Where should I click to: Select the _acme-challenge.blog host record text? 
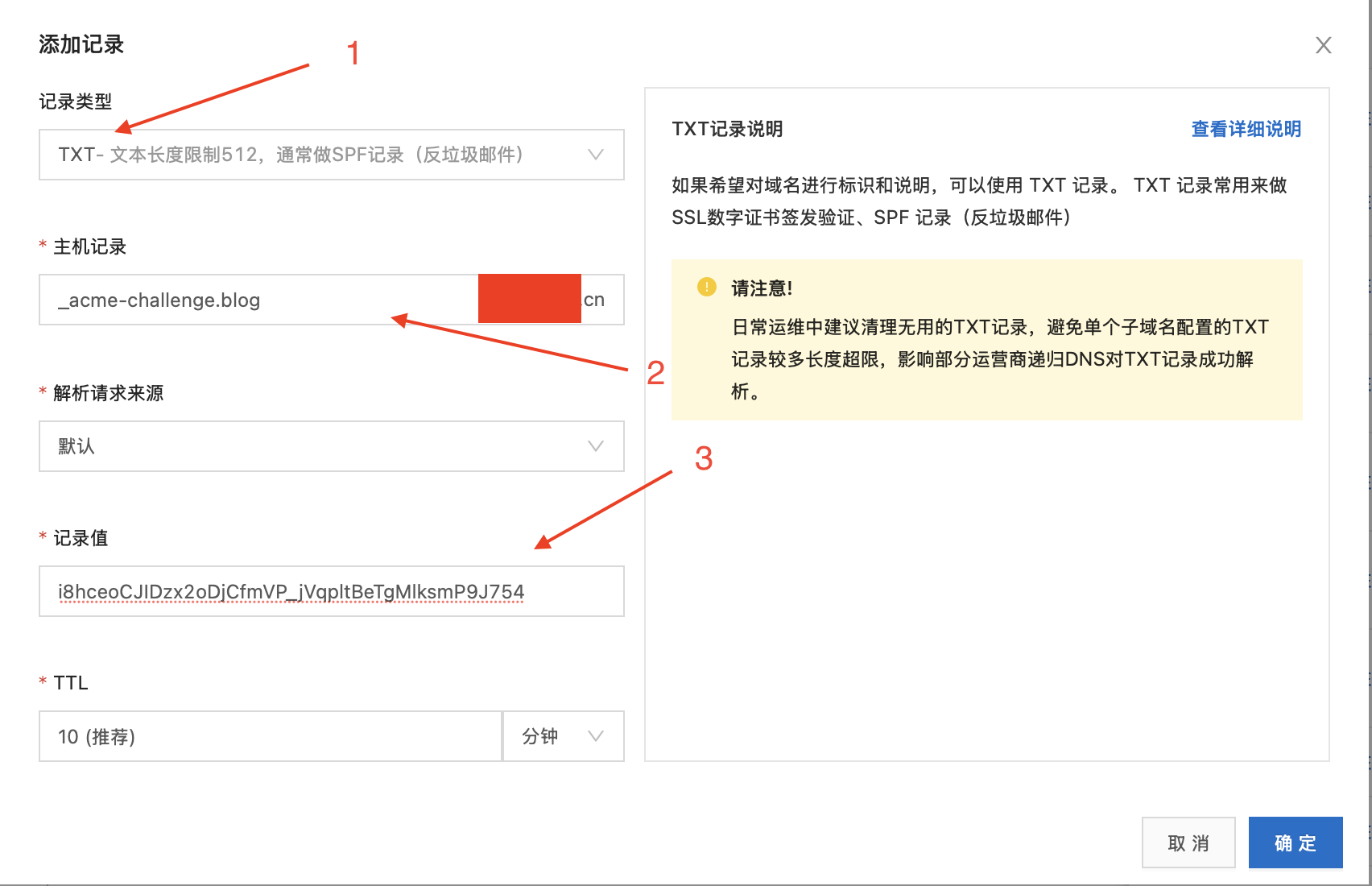point(158,300)
